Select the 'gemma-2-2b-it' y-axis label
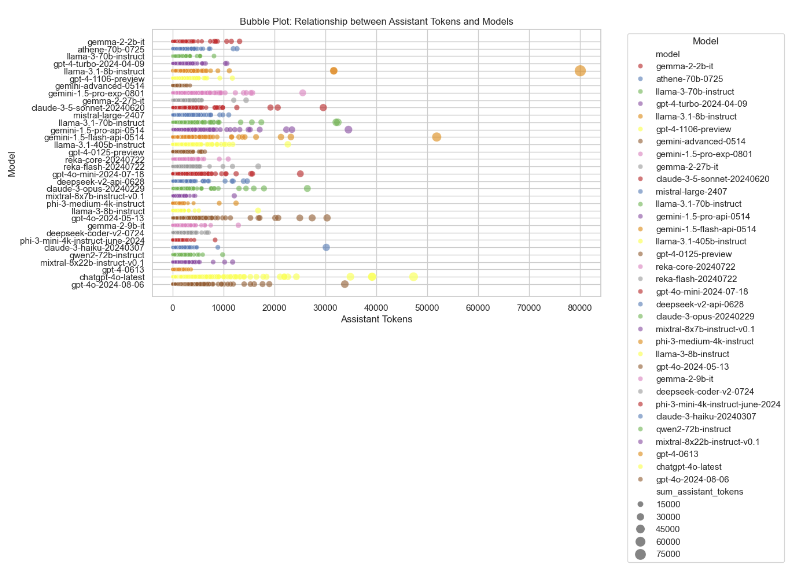 116,42
